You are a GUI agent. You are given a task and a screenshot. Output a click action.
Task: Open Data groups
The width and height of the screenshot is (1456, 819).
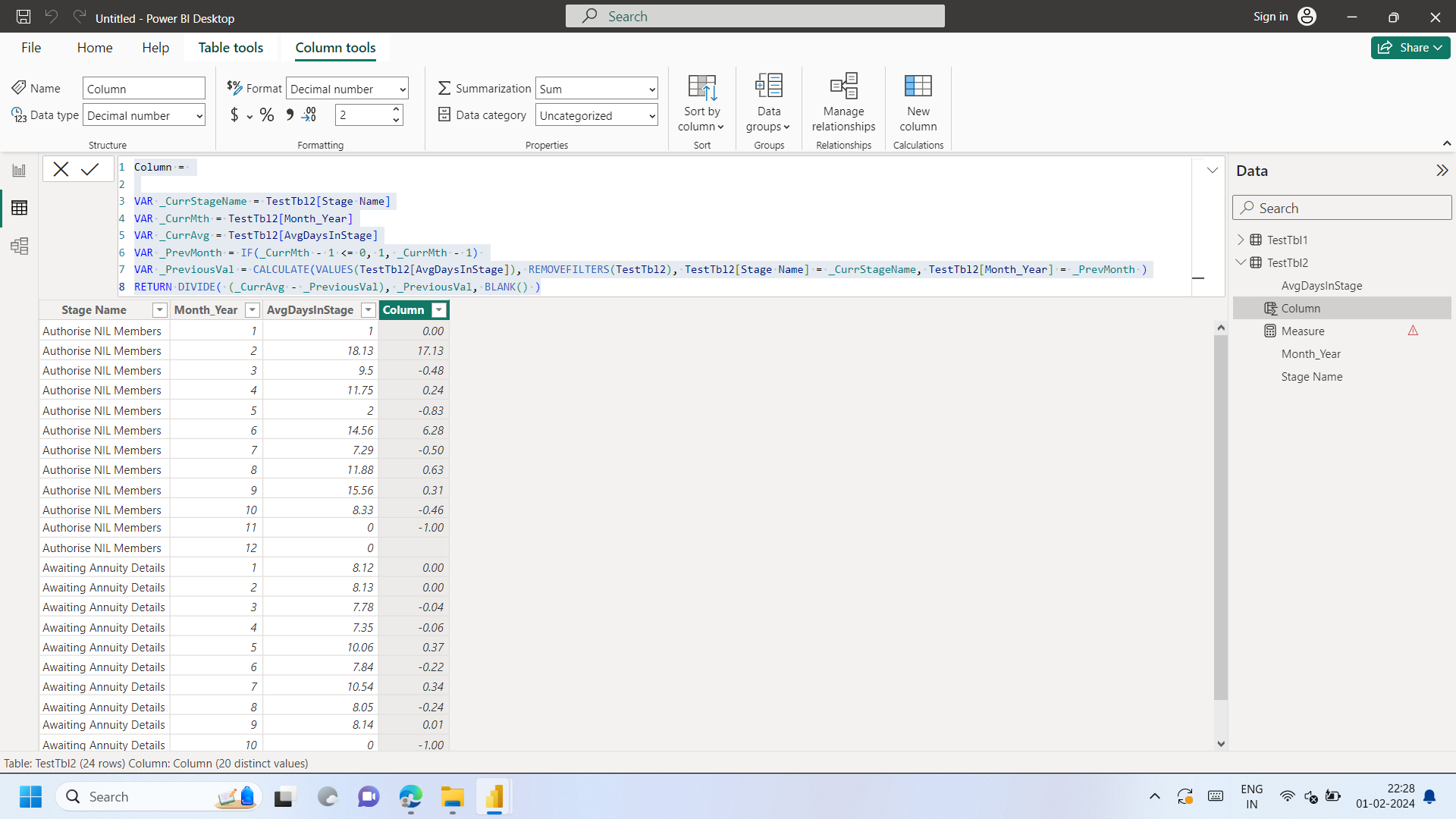pos(769,103)
